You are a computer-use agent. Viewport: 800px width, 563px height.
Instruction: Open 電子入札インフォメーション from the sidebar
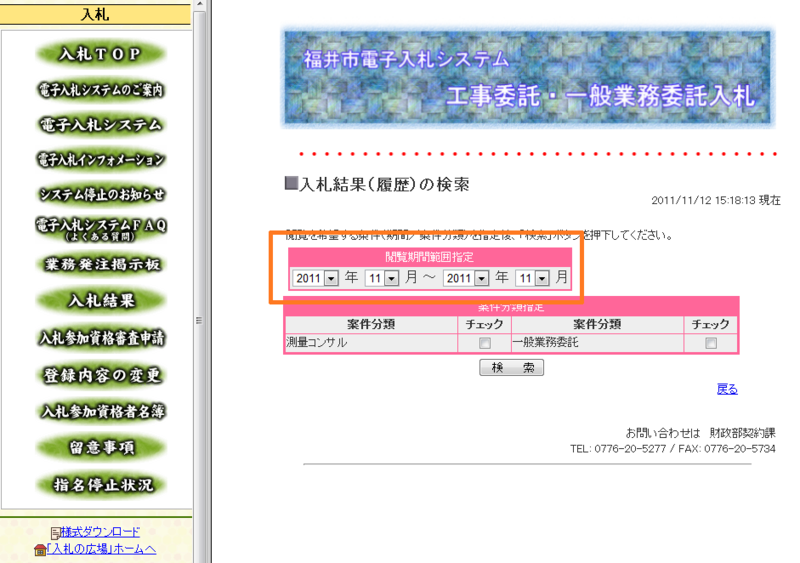coord(101,159)
